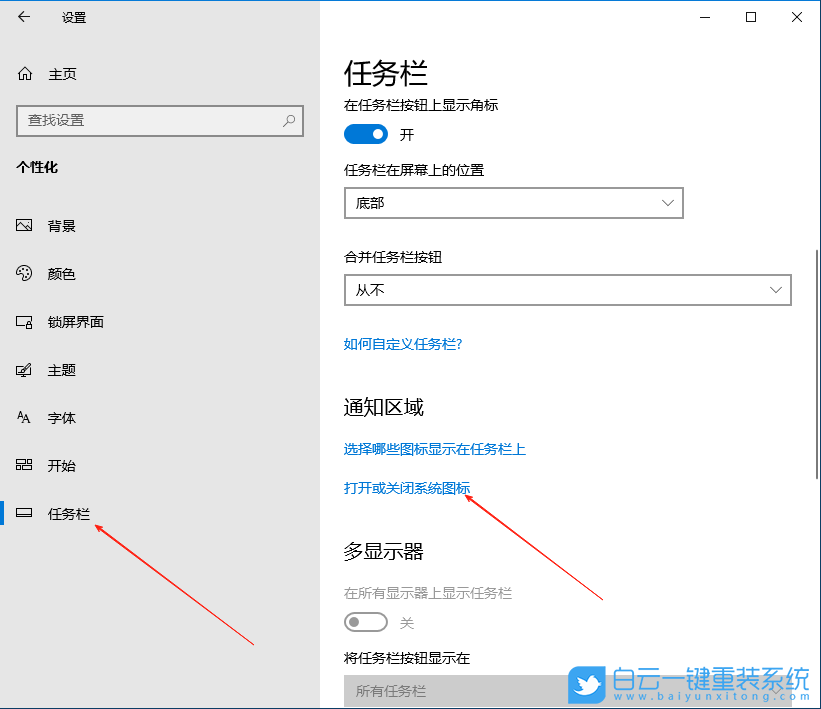Open Lock screen settings icon
The height and width of the screenshot is (709, 821).
tap(25, 321)
